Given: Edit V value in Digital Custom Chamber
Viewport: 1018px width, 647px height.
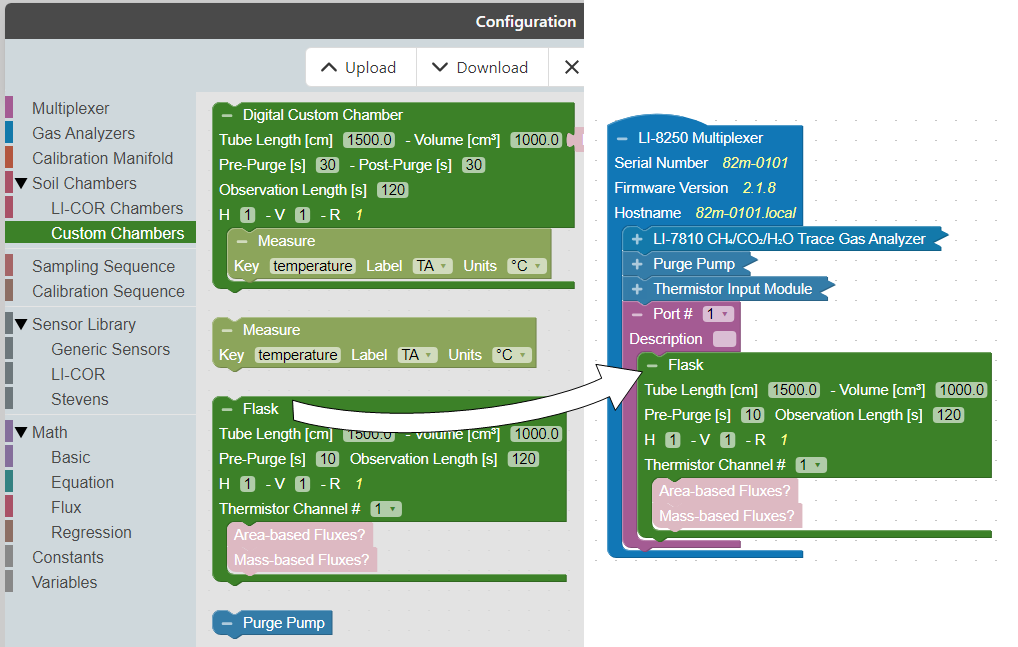Looking at the screenshot, I should click(303, 215).
